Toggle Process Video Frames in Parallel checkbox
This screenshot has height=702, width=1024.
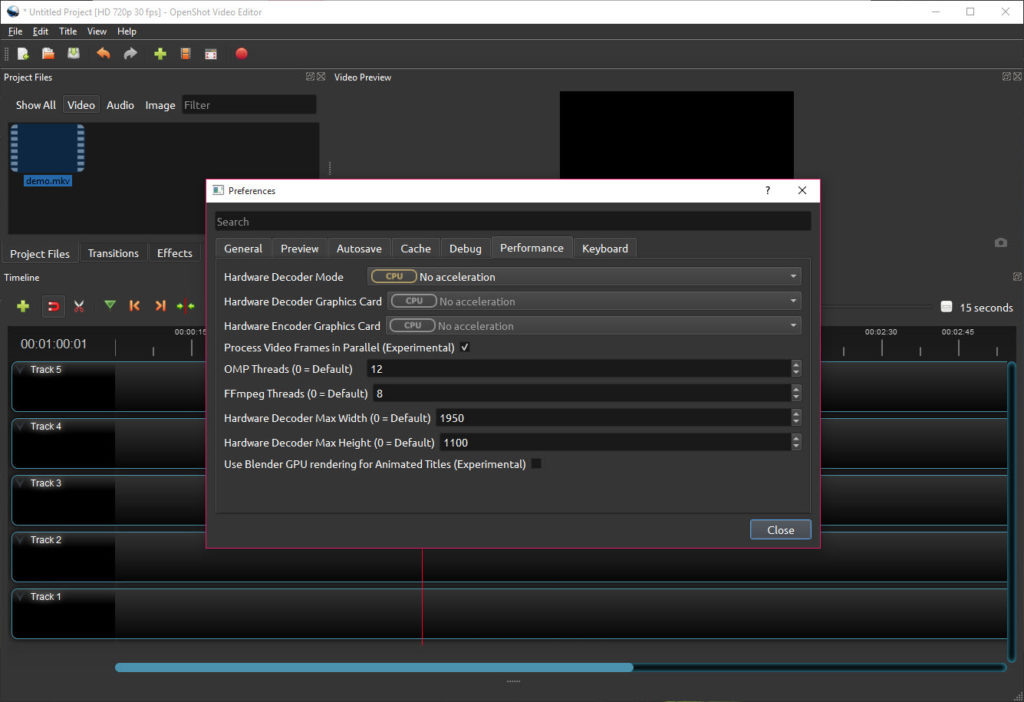pyautogui.click(x=465, y=347)
